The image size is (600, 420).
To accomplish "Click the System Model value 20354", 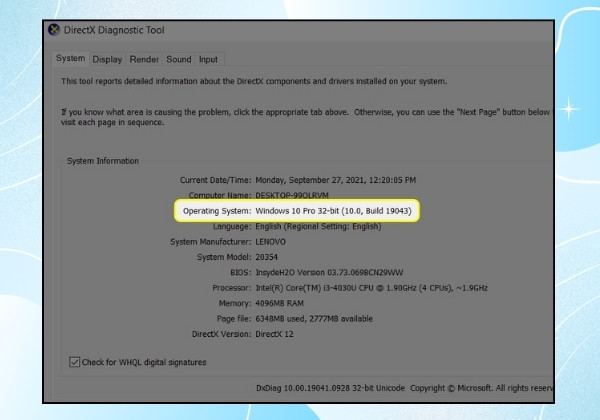I will click(267, 257).
